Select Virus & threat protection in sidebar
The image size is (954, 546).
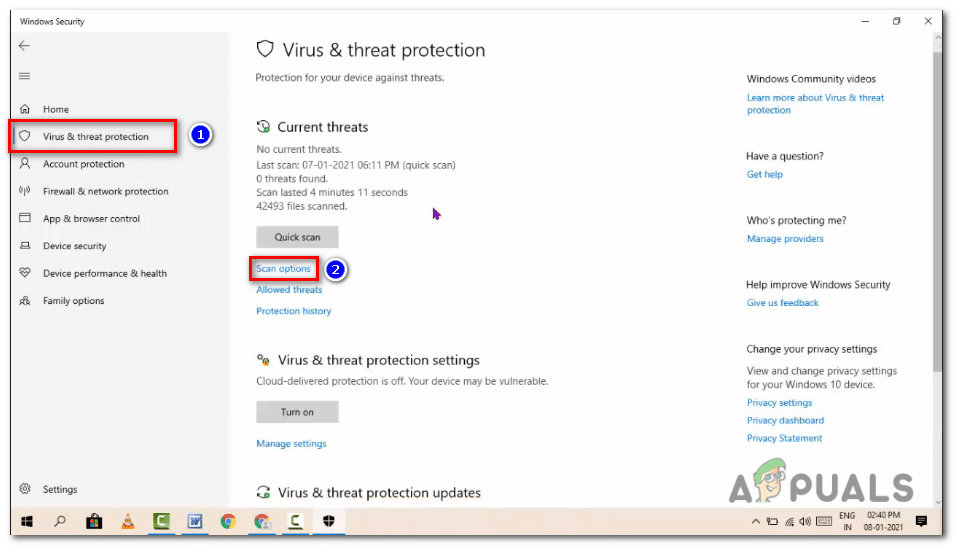[x=95, y=136]
